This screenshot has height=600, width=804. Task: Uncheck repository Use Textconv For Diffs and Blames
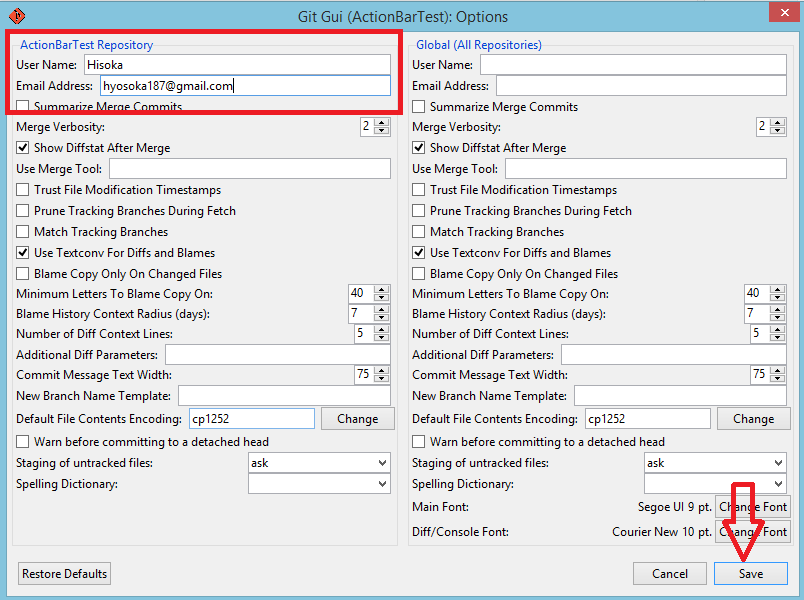[x=23, y=253]
